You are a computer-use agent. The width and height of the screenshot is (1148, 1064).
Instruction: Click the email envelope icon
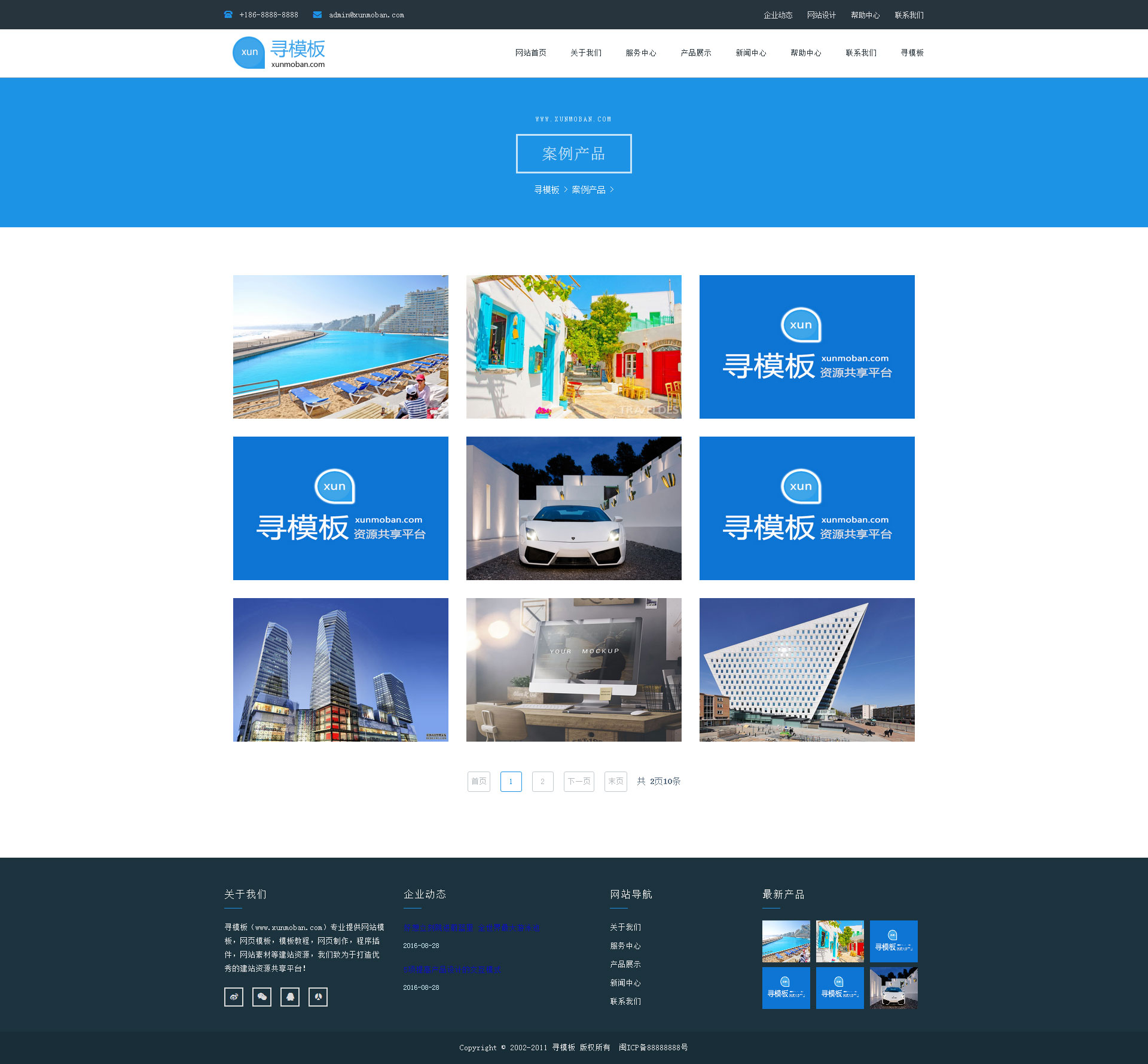click(317, 15)
